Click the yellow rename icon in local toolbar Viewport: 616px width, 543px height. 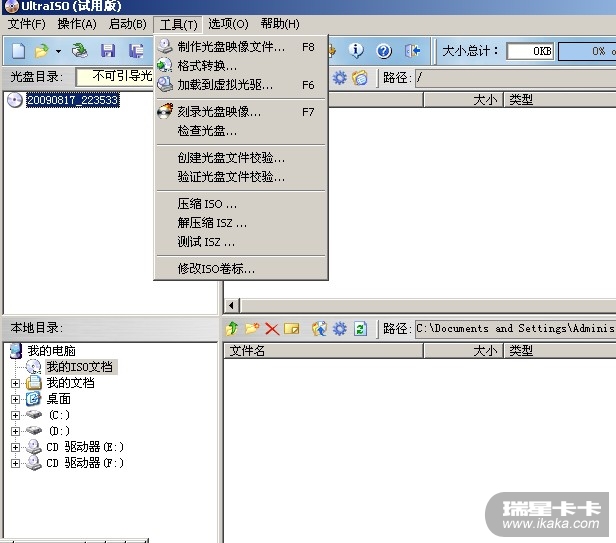pos(292,328)
